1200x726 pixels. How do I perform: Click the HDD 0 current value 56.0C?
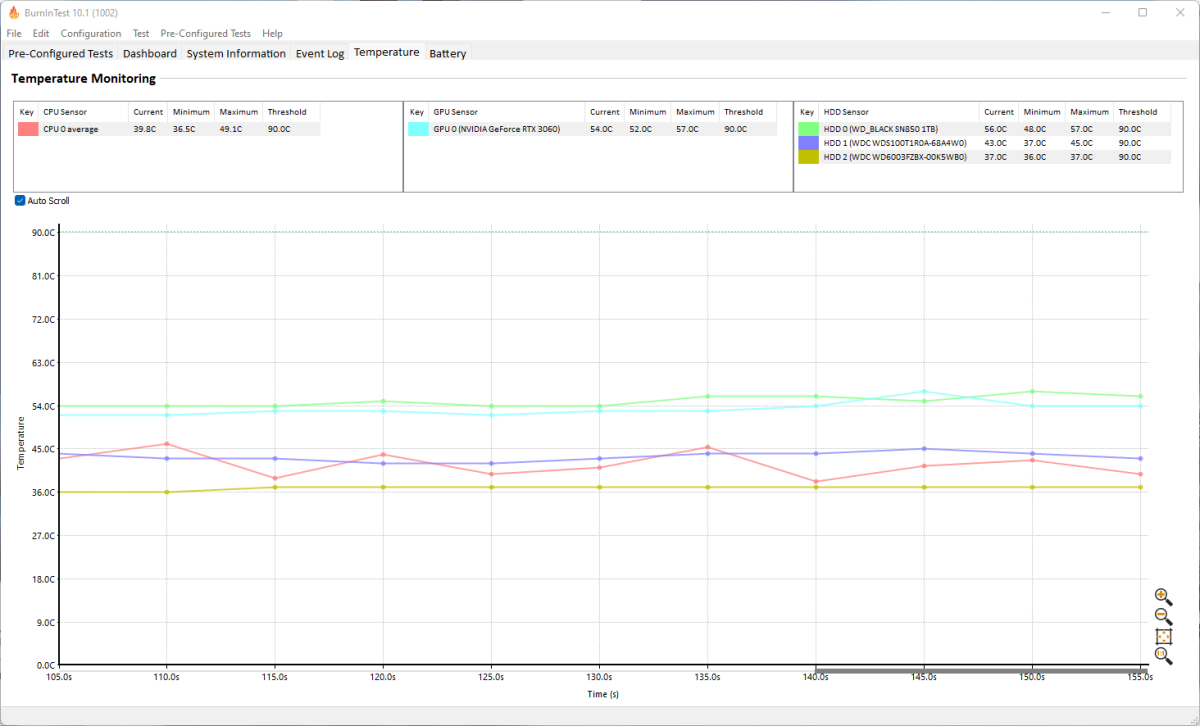(996, 129)
